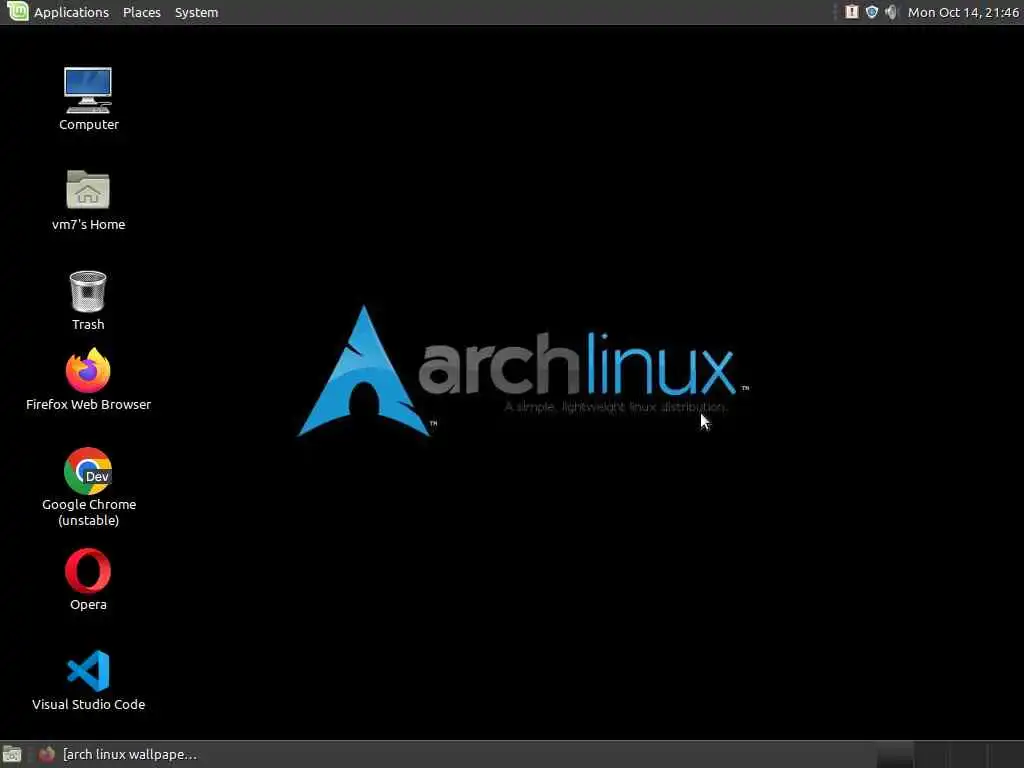Click the update manager shield icon
The width and height of the screenshot is (1024, 768).
(x=872, y=12)
